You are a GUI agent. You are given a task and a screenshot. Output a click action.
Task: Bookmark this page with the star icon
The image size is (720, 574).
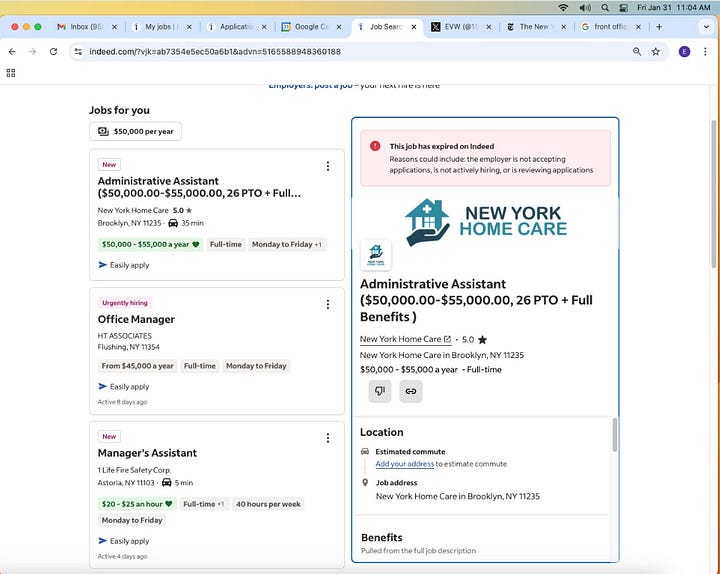(x=656, y=51)
